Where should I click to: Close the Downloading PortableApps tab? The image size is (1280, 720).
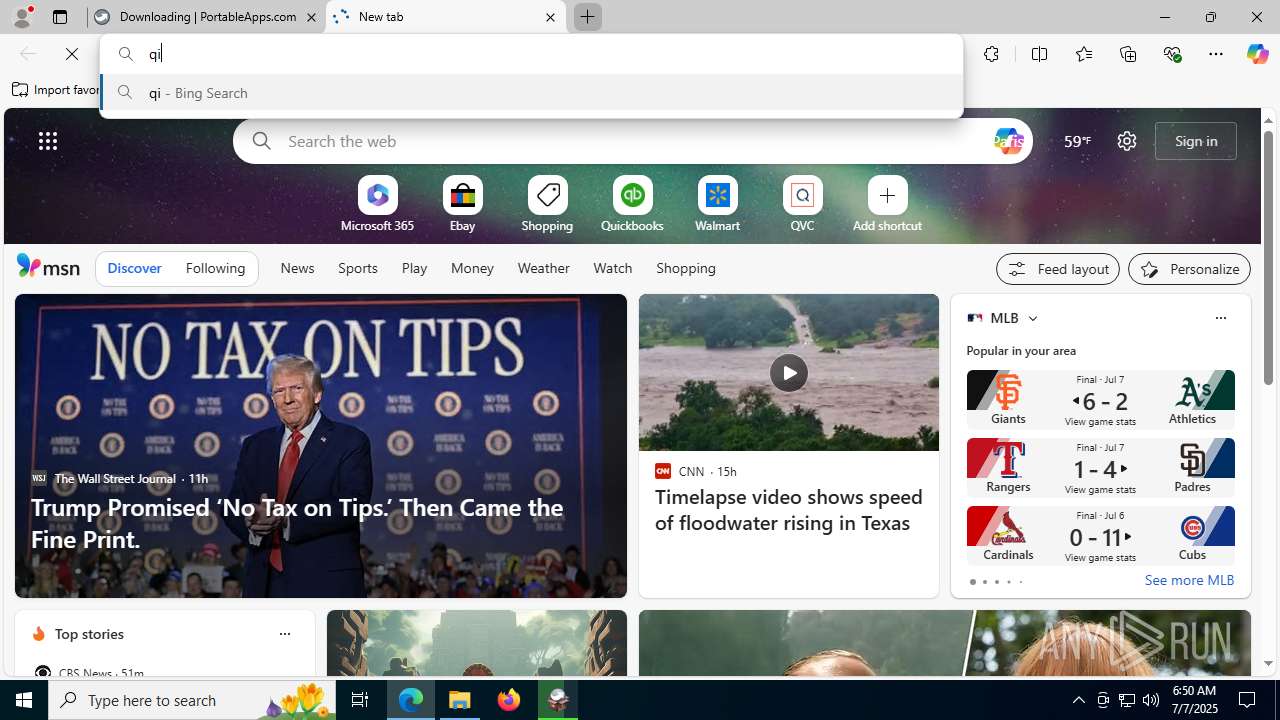pyautogui.click(x=311, y=17)
